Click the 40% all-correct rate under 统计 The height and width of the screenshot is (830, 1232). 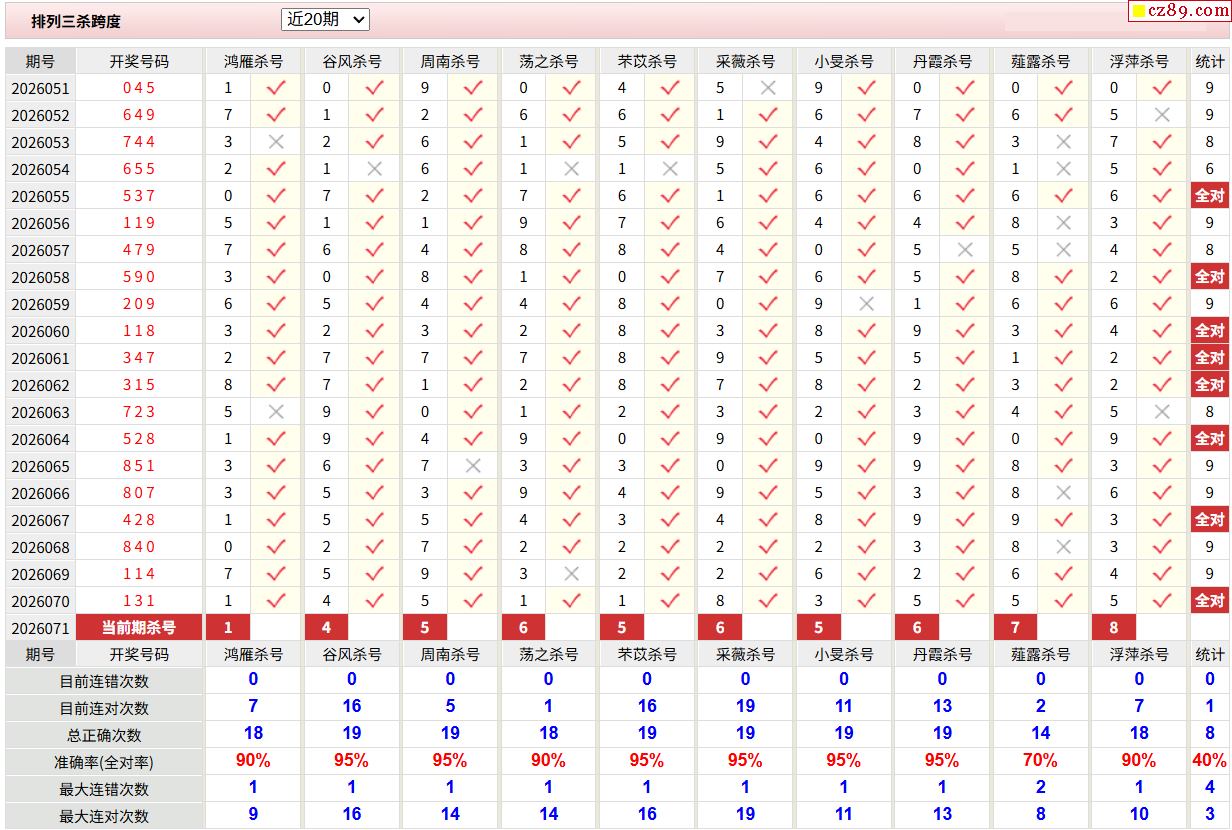click(x=1210, y=760)
